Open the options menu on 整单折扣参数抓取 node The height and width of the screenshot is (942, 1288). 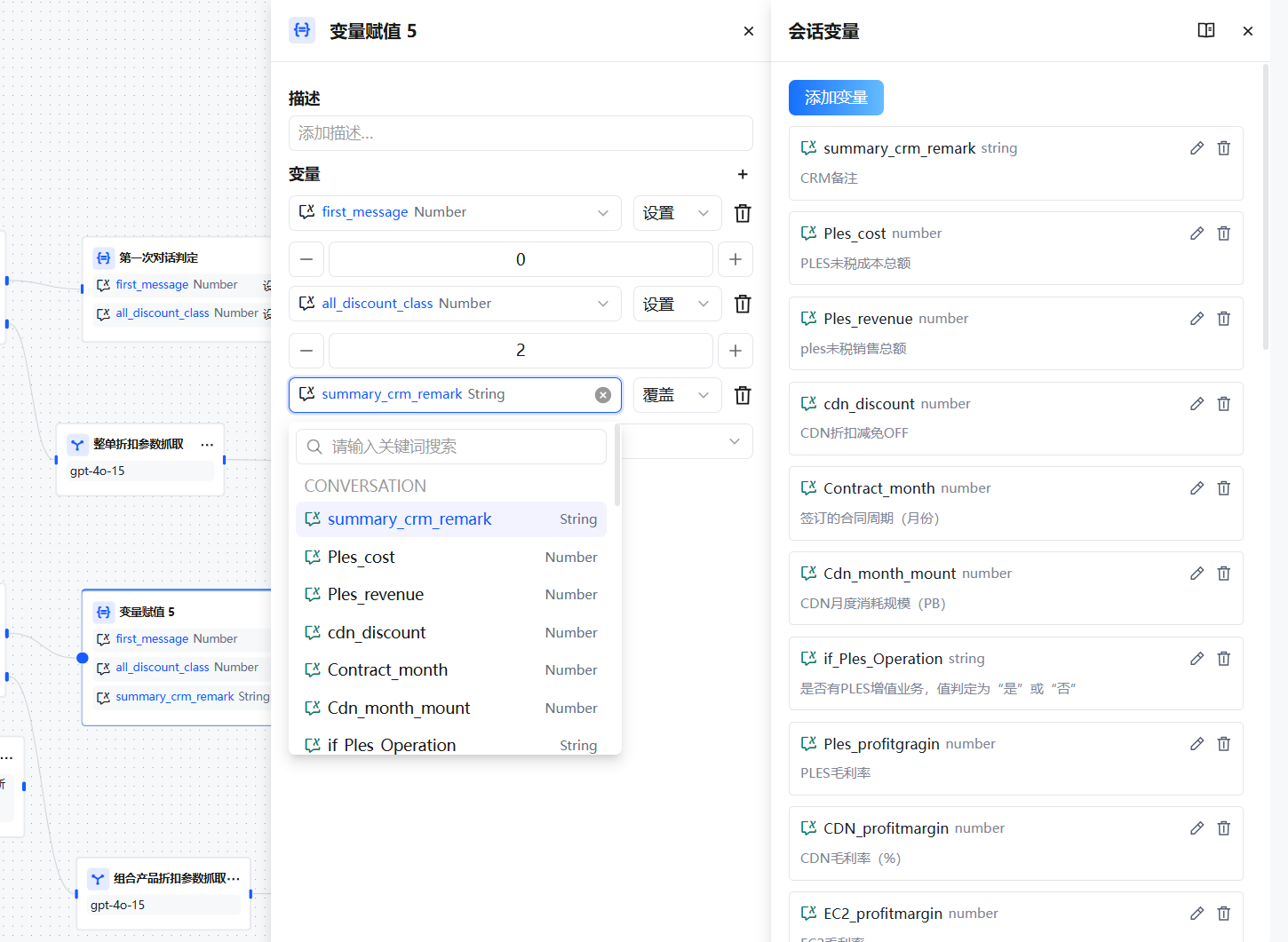tap(207, 445)
